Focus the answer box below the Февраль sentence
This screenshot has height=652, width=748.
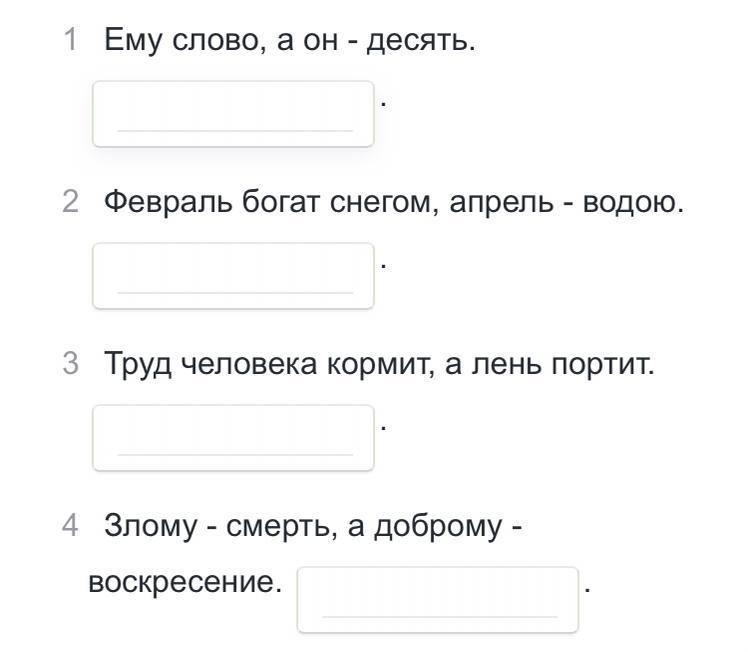point(233,276)
